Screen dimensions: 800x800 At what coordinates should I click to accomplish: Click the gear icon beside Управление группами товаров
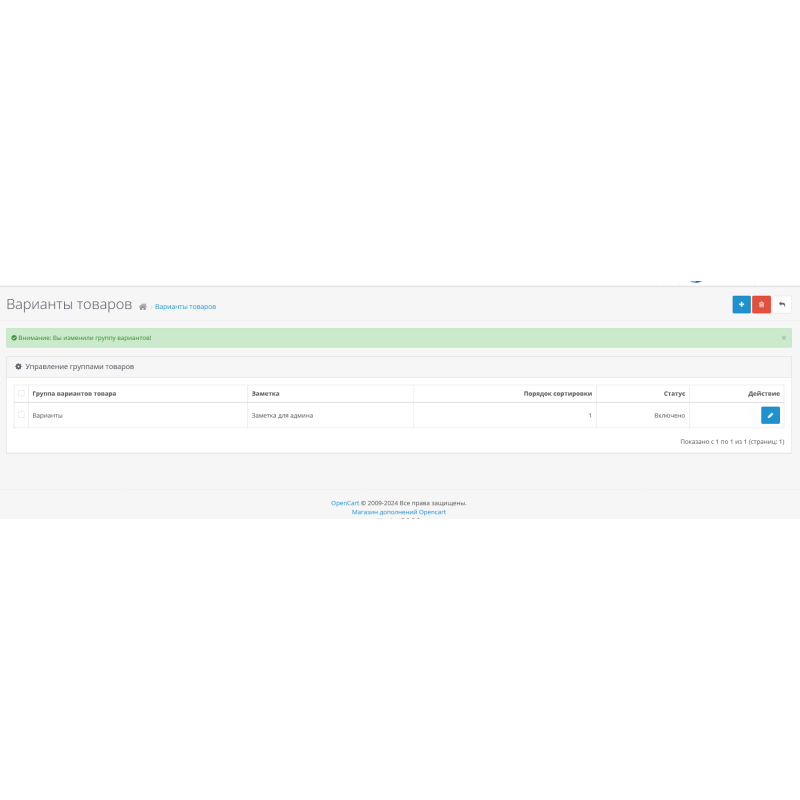(x=18, y=367)
